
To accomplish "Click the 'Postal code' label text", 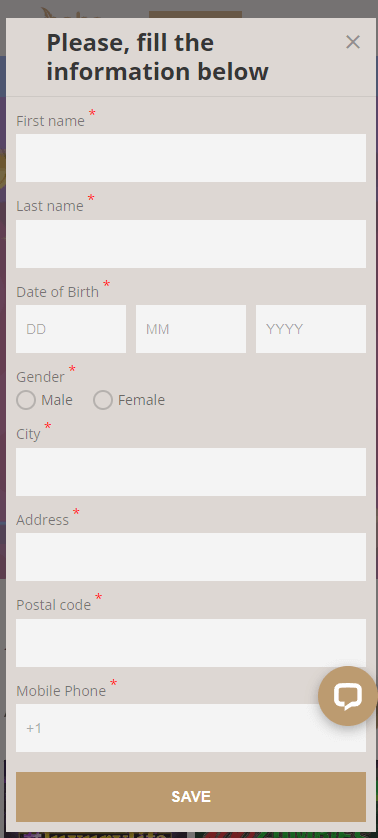I will (x=53, y=605).
